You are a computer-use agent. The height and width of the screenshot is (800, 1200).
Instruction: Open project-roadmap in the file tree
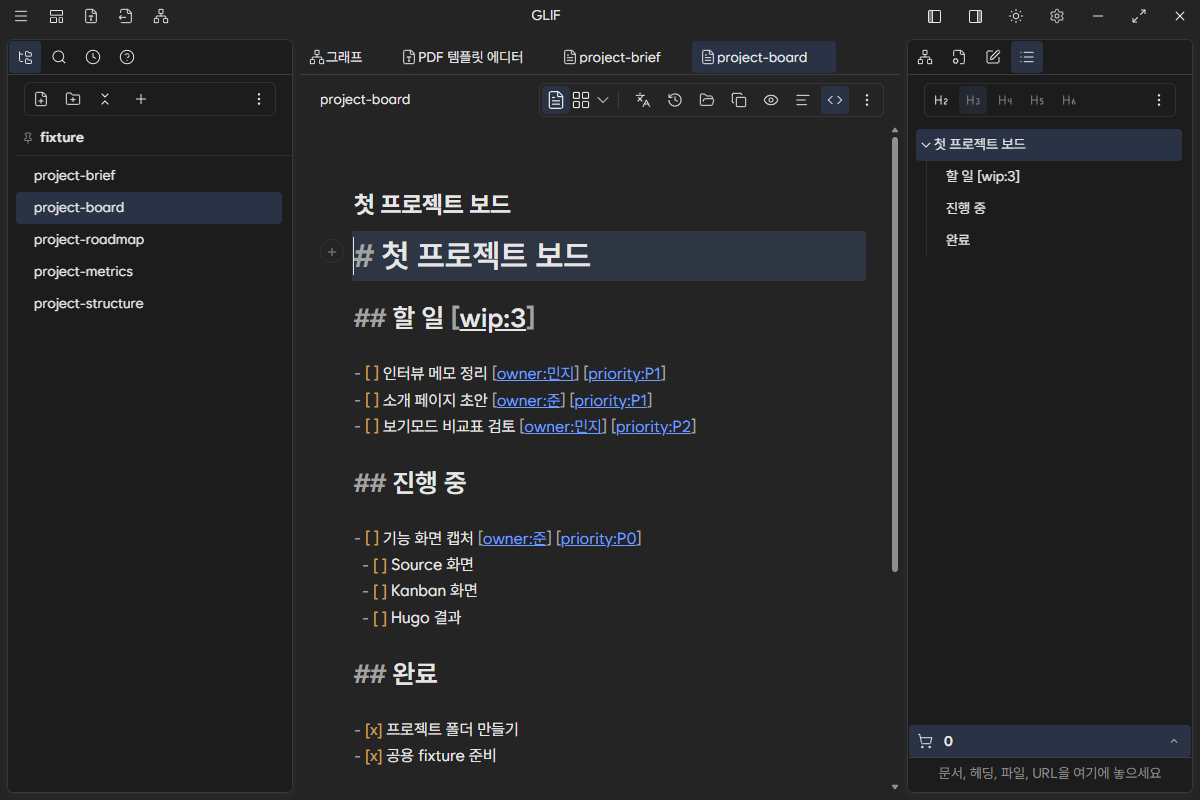pos(149,239)
